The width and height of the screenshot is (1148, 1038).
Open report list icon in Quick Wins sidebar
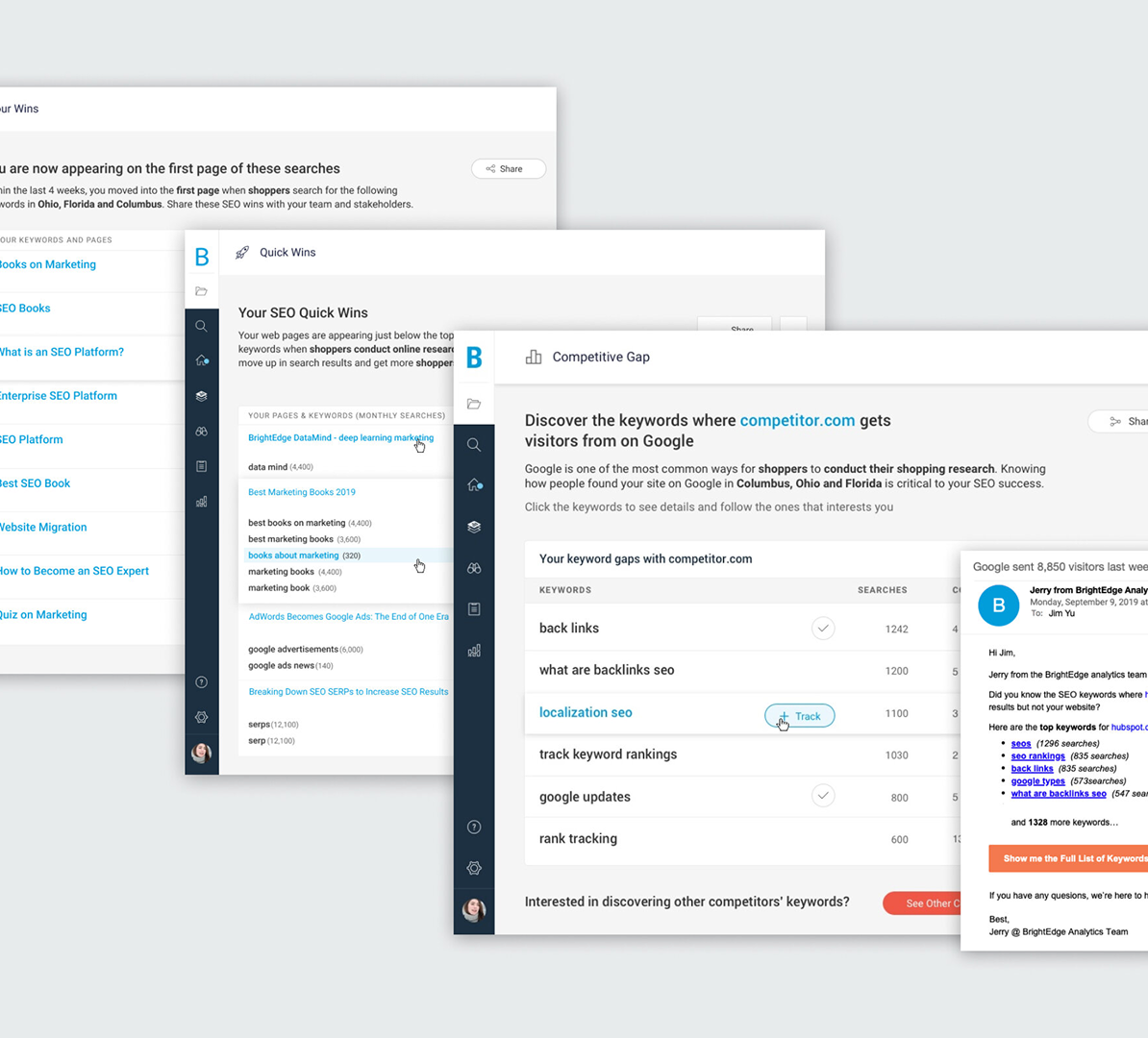tap(201, 466)
